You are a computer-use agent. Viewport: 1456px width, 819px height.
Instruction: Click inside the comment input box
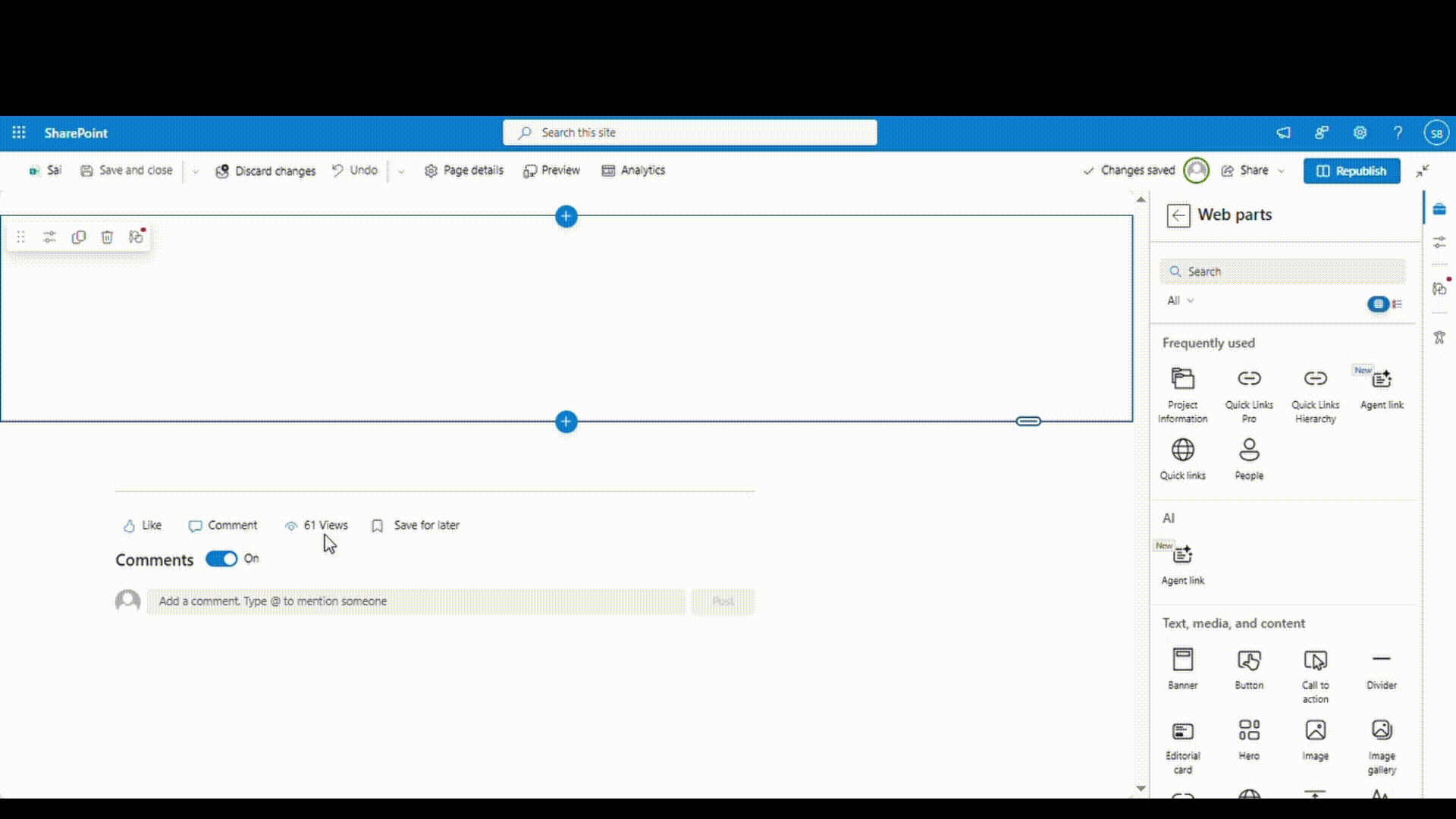click(x=416, y=601)
